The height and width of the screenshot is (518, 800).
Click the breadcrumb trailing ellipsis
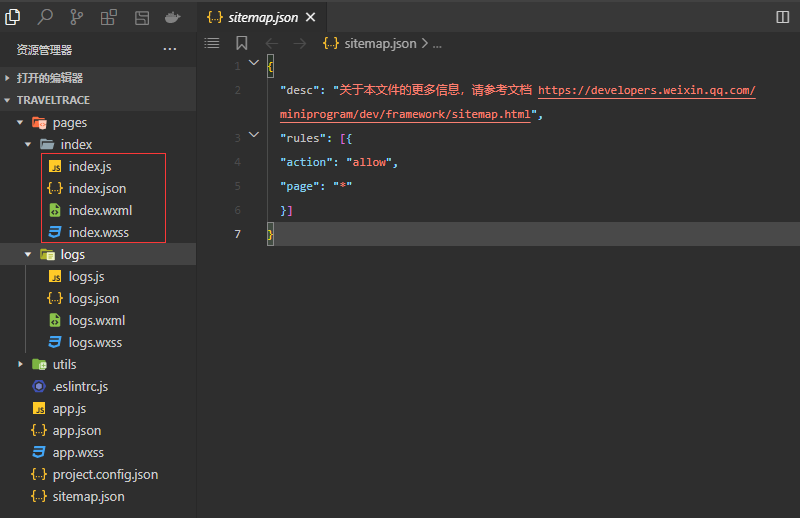pos(437,45)
